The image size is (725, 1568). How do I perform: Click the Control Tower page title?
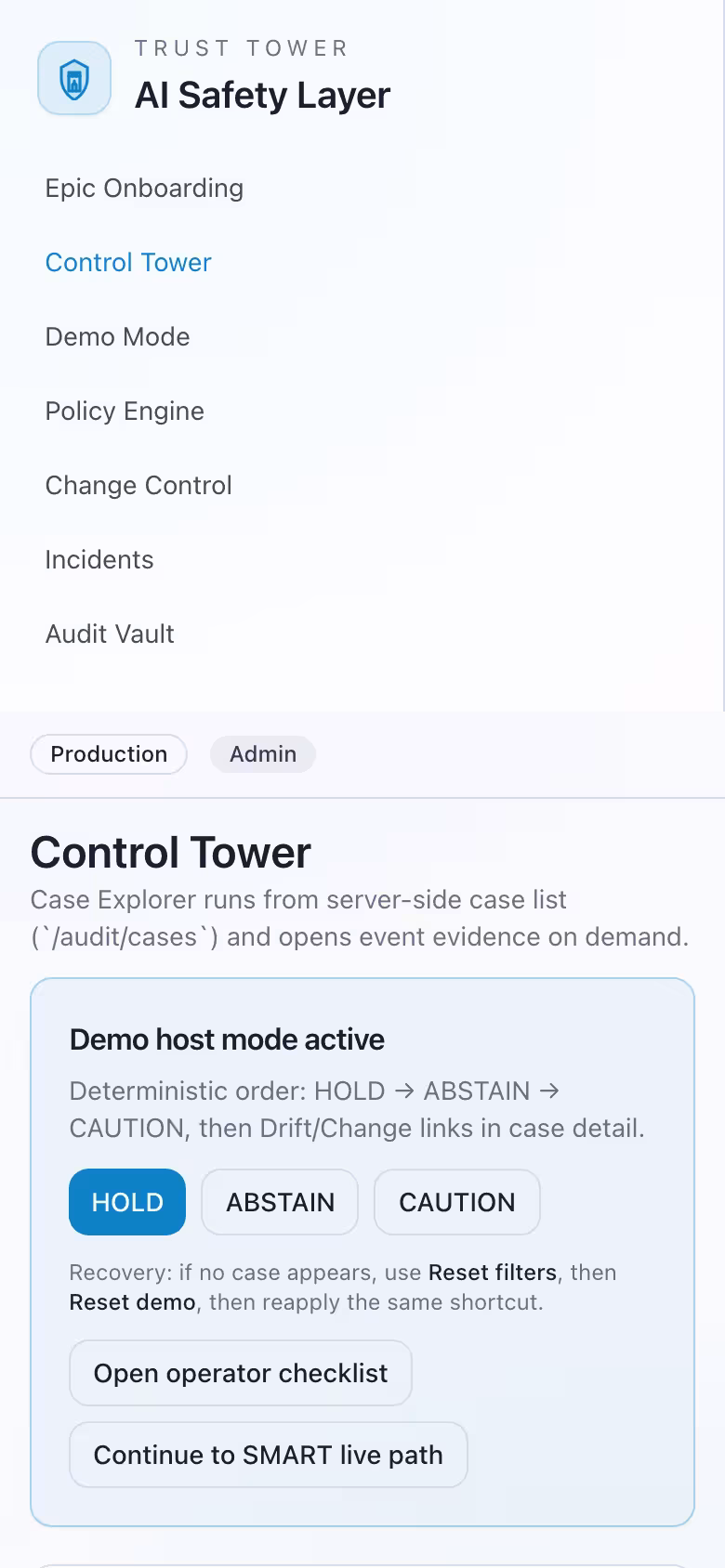pyautogui.click(x=171, y=851)
